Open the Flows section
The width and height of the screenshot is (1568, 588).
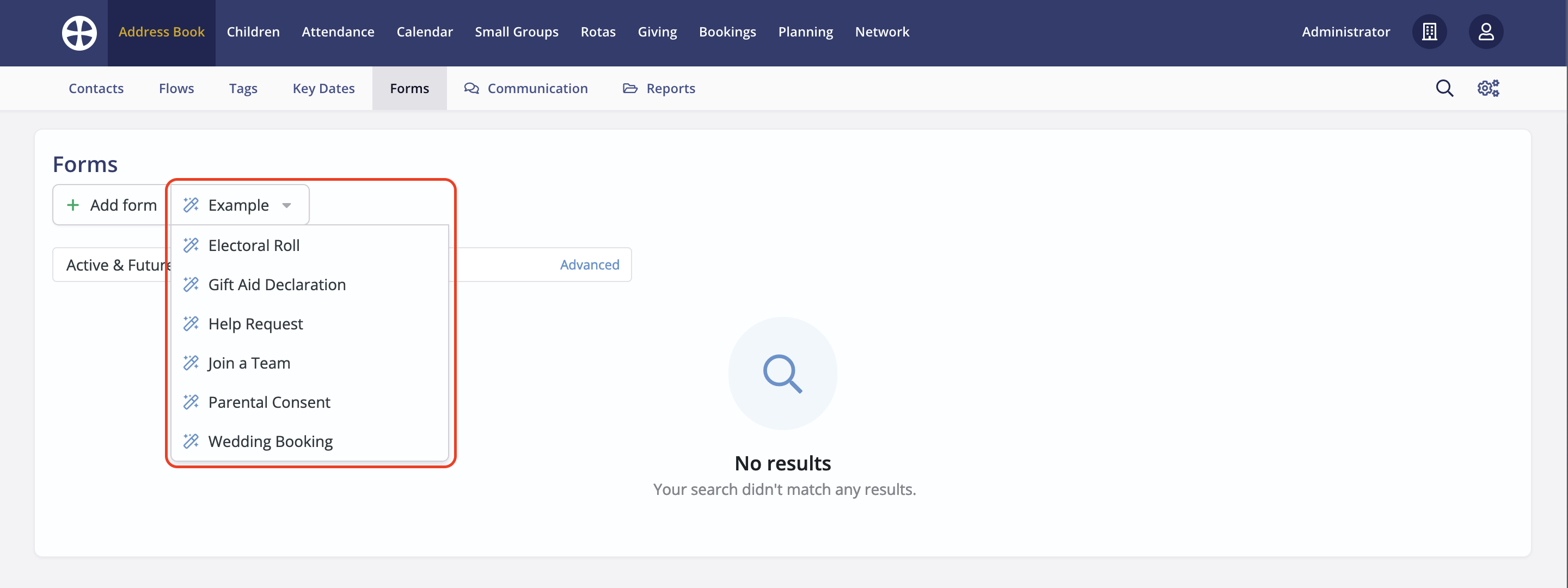click(x=176, y=88)
